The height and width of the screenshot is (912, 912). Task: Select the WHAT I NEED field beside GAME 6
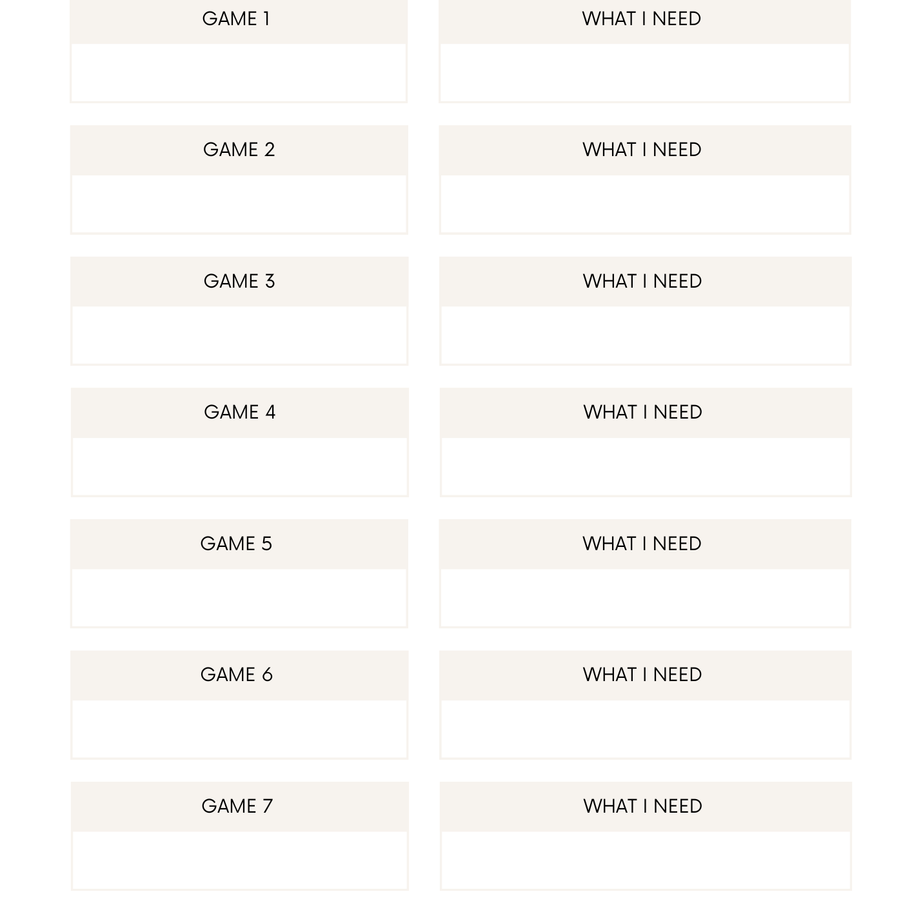click(644, 728)
